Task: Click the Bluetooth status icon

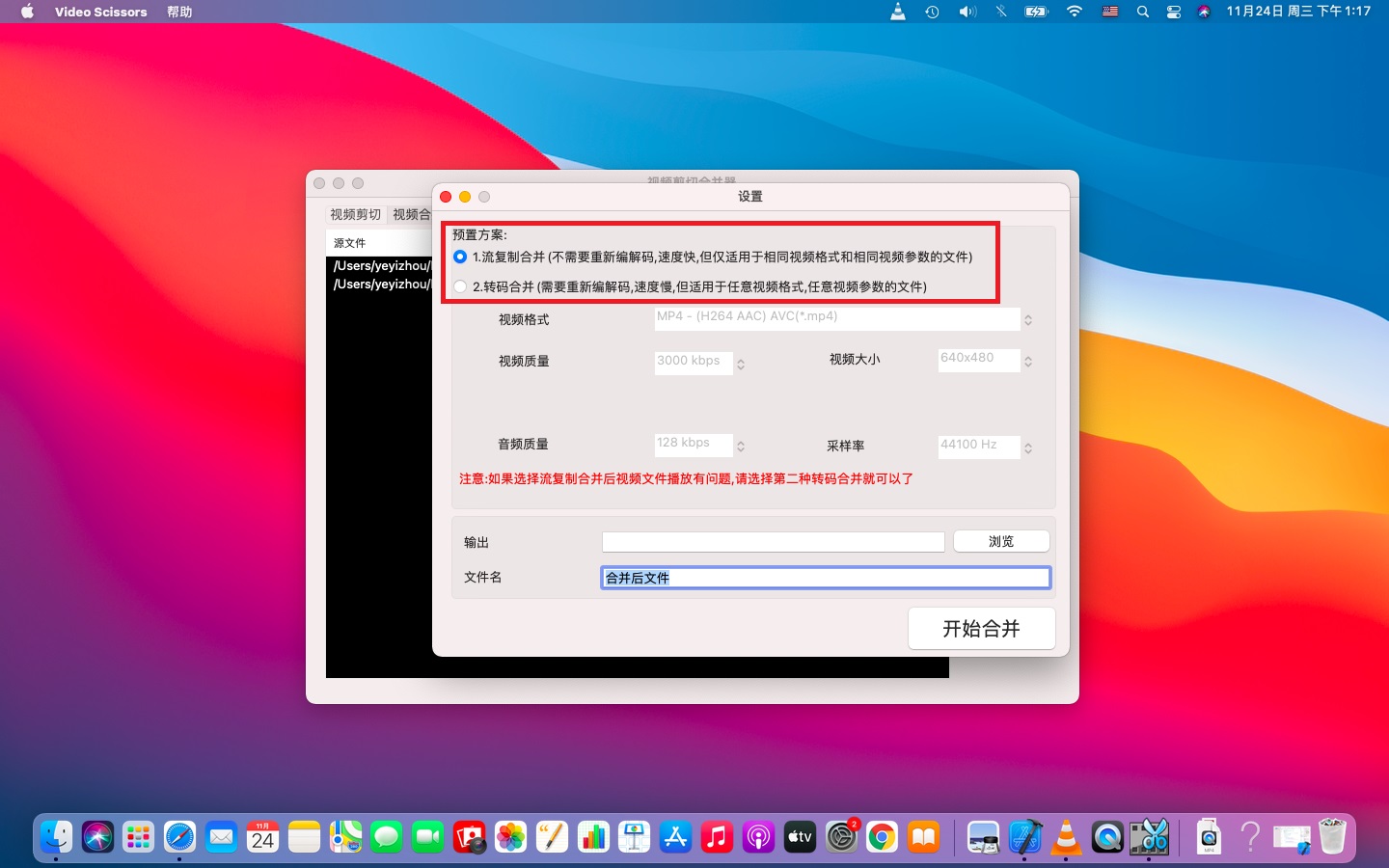Action: point(1001,12)
